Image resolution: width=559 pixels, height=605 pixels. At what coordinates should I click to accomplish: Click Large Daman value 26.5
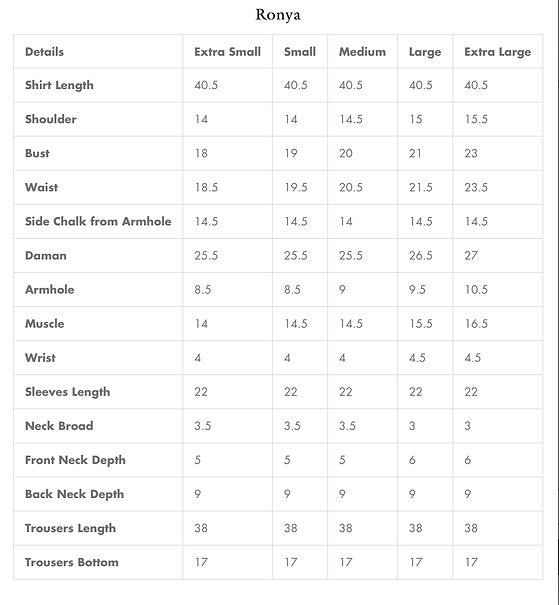point(421,255)
